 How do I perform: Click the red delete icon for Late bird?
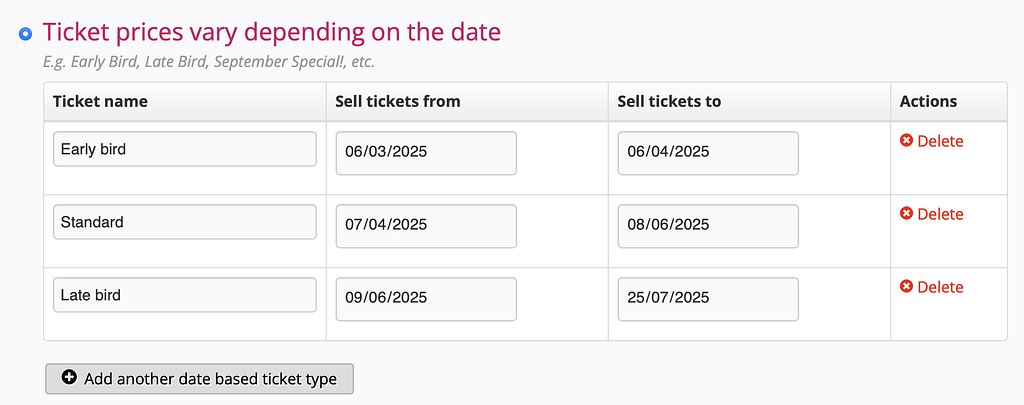[906, 287]
